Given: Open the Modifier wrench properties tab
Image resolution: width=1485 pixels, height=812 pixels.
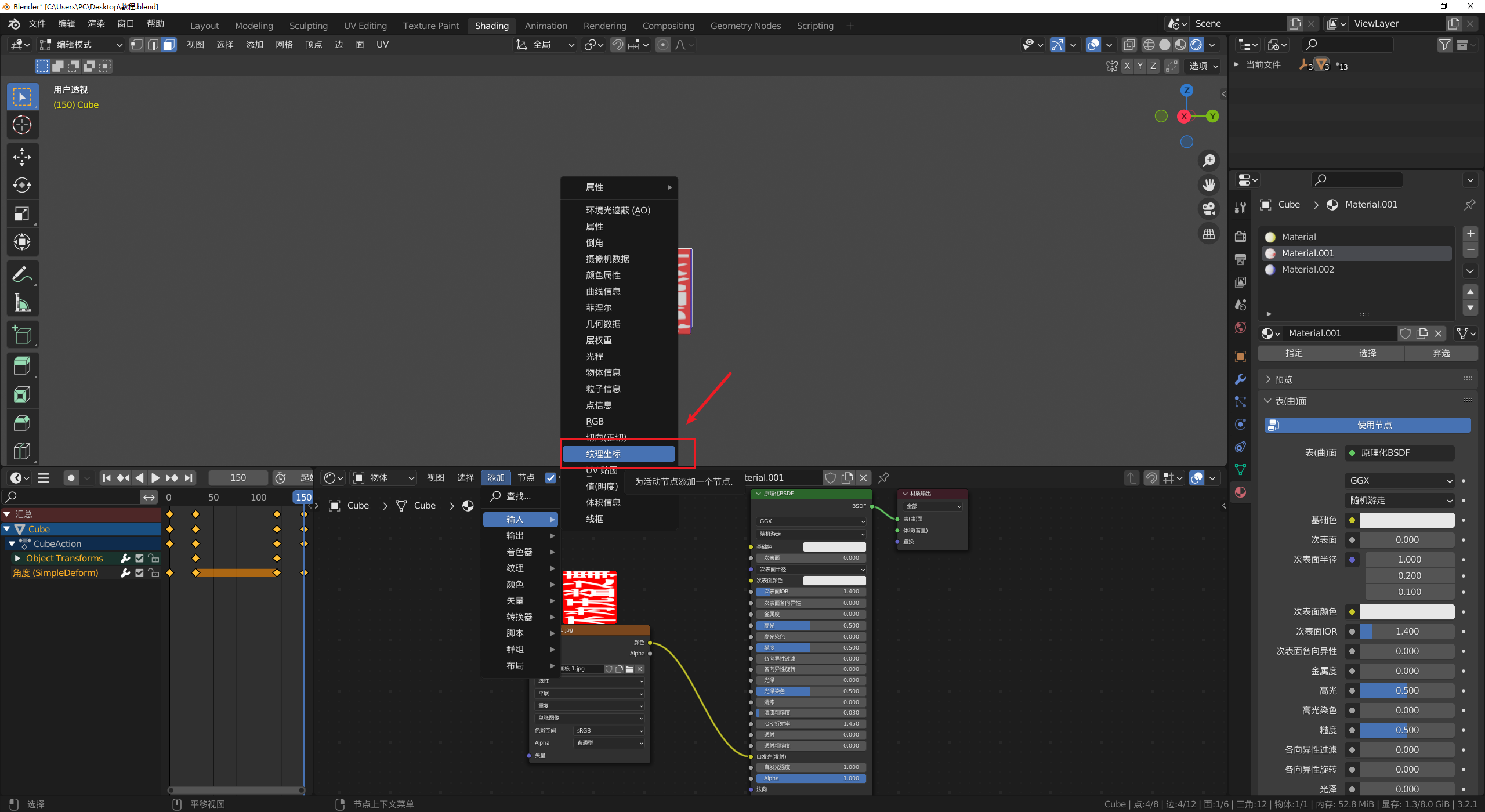Looking at the screenshot, I should 1241,379.
